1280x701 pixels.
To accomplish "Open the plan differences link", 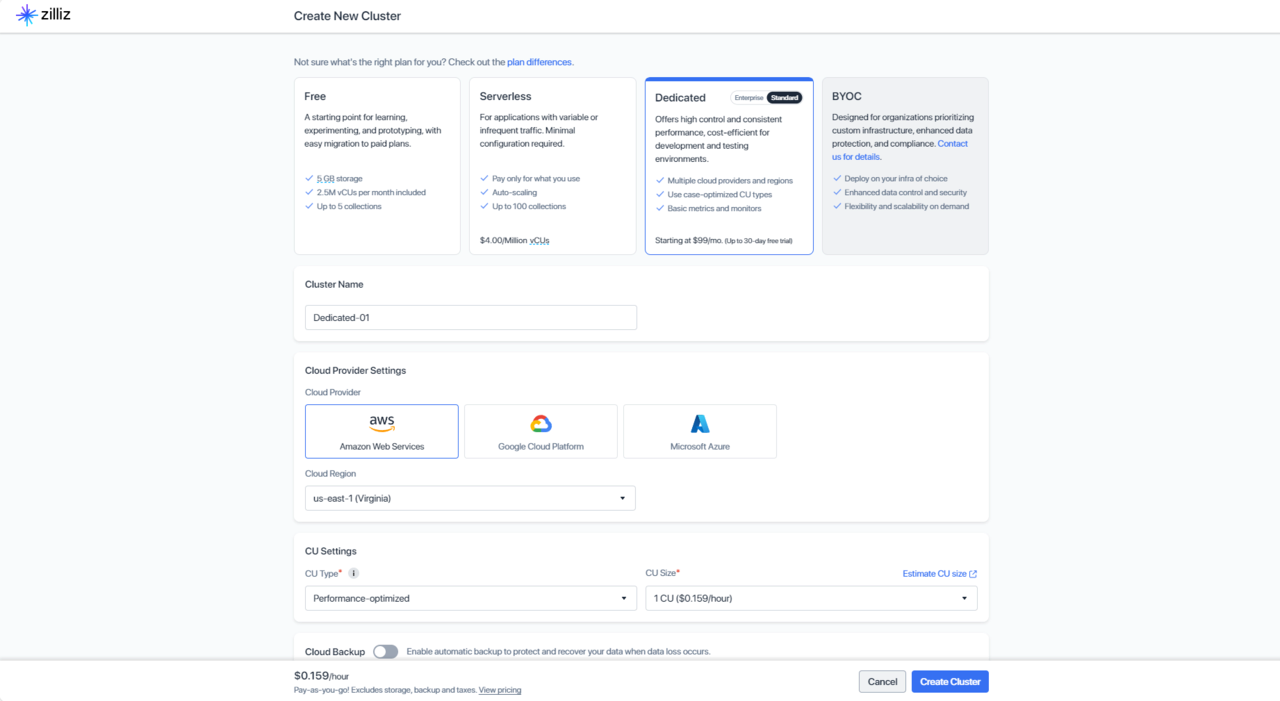I will 539,62.
